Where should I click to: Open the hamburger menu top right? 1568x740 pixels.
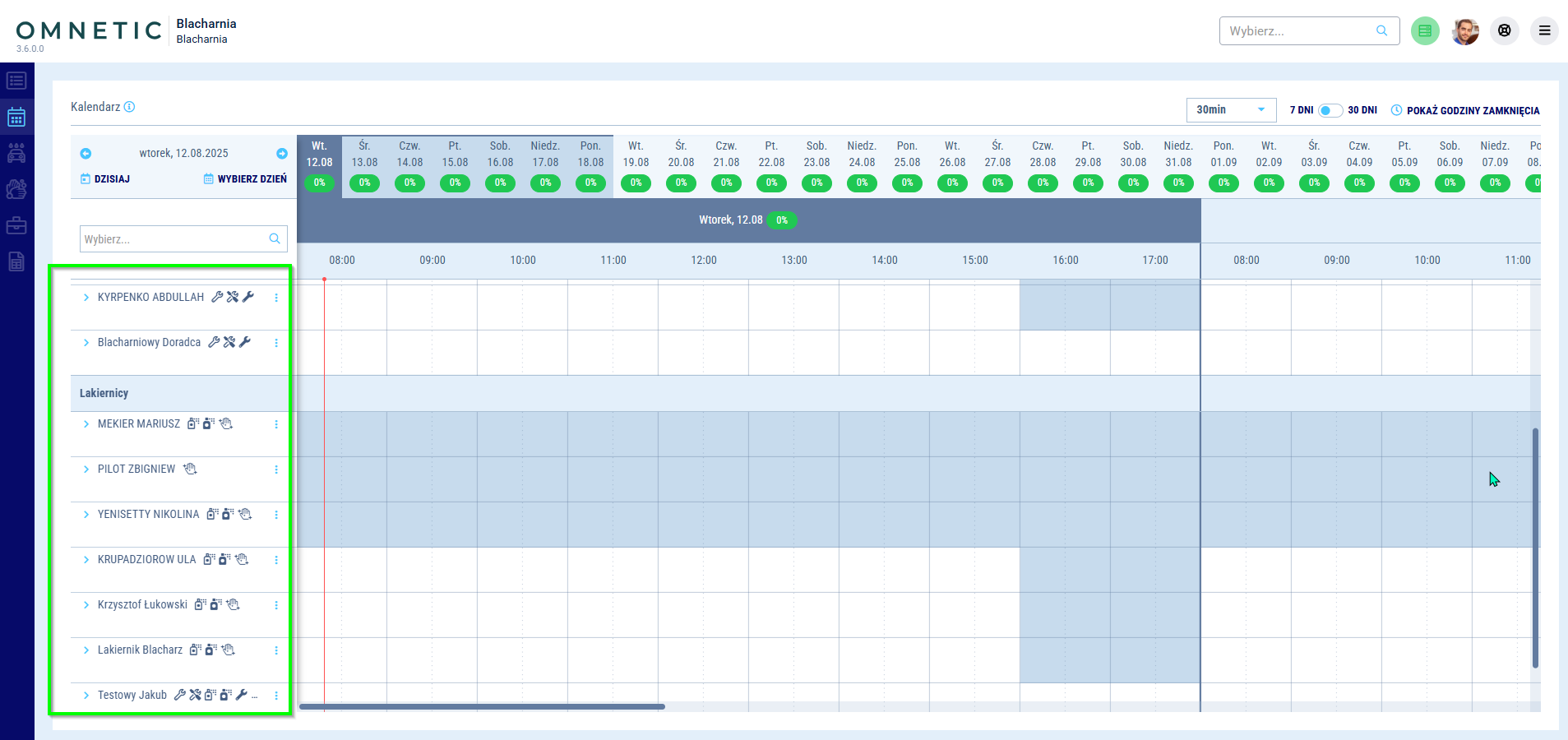[x=1544, y=31]
